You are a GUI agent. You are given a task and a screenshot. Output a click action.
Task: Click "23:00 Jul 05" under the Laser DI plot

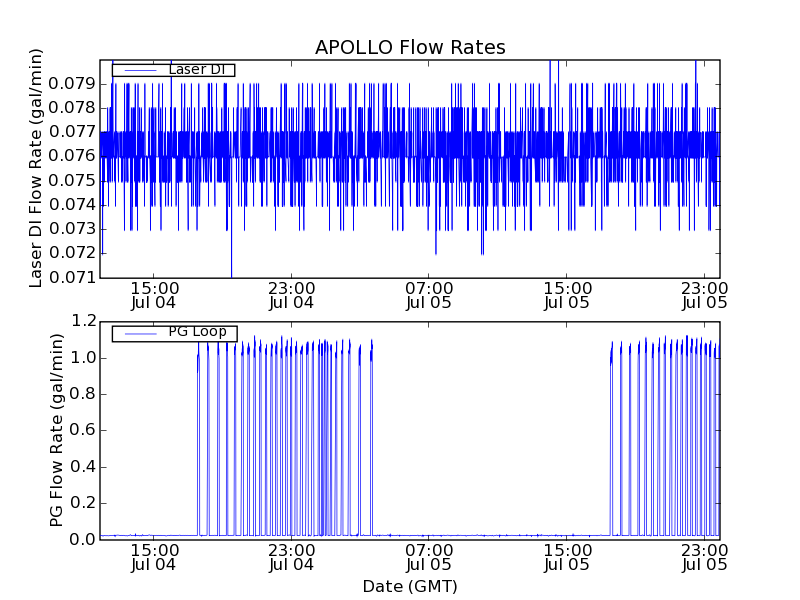[x=705, y=295]
